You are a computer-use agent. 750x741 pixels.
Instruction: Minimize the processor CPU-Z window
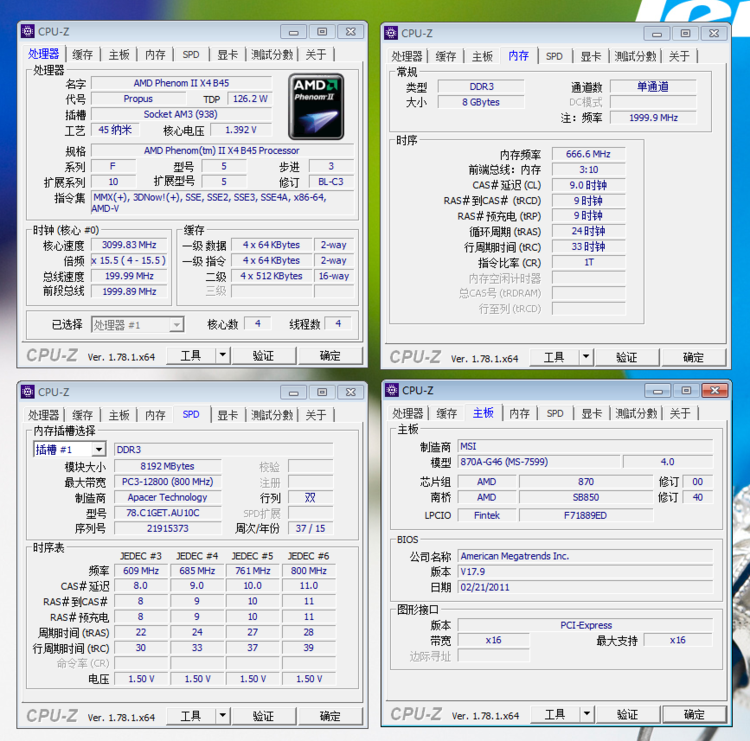[x=294, y=32]
